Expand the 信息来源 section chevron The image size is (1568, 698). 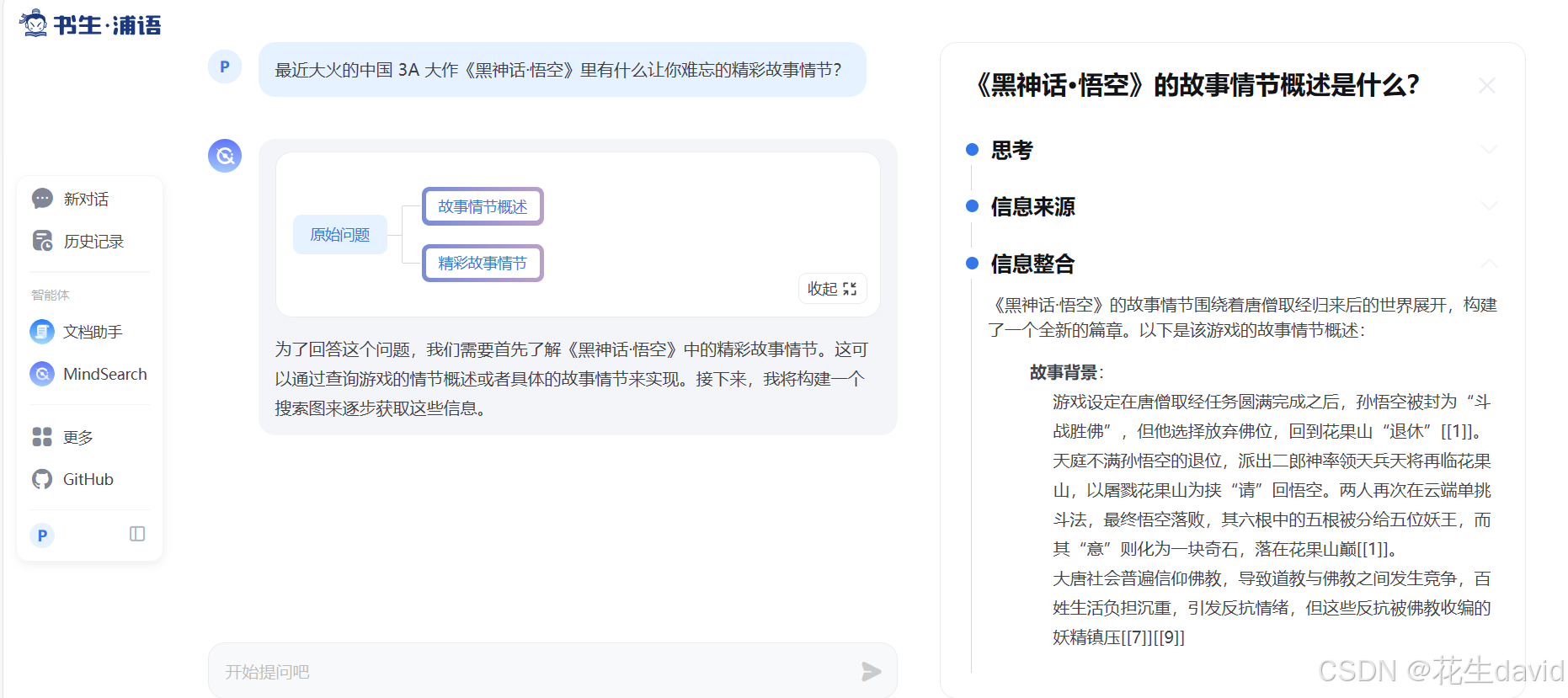[1489, 206]
